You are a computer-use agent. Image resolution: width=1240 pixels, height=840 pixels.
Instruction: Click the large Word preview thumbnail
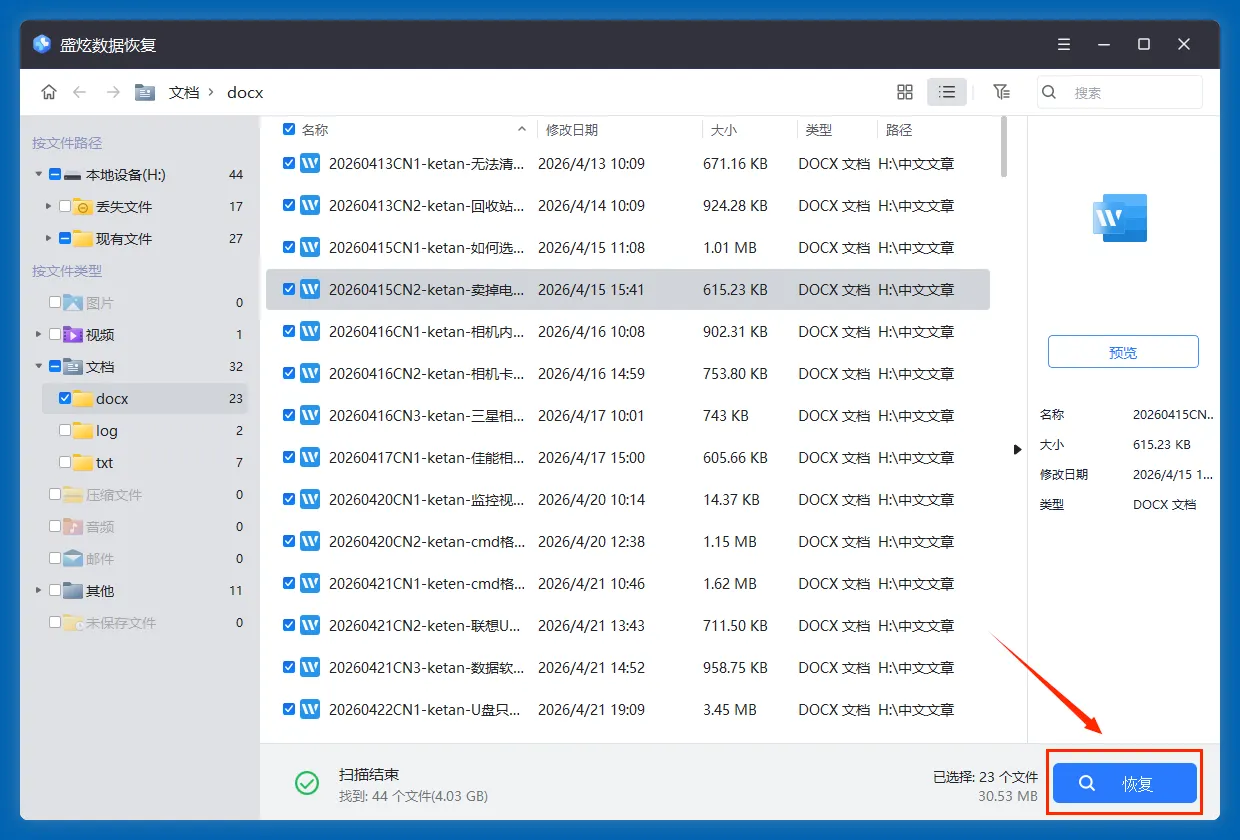pyautogui.click(x=1120, y=218)
